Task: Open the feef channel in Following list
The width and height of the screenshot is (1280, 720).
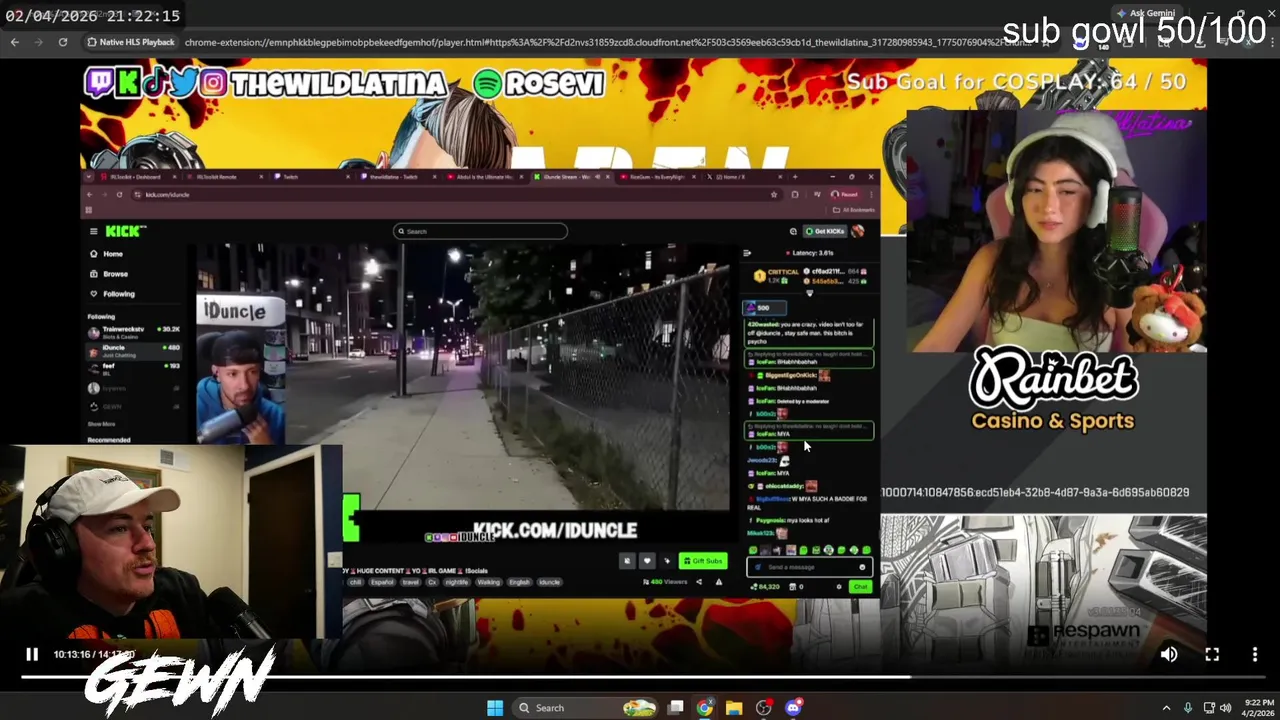Action: (x=133, y=368)
